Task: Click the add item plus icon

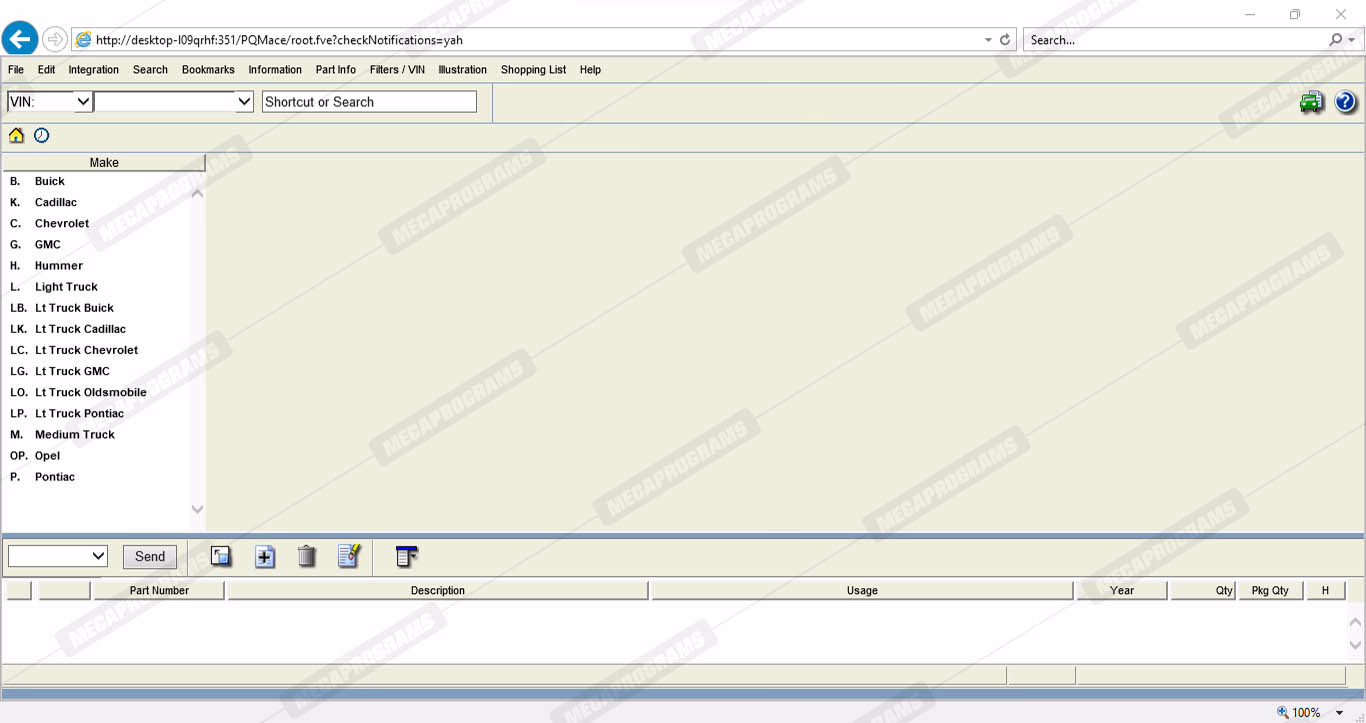Action: [265, 557]
